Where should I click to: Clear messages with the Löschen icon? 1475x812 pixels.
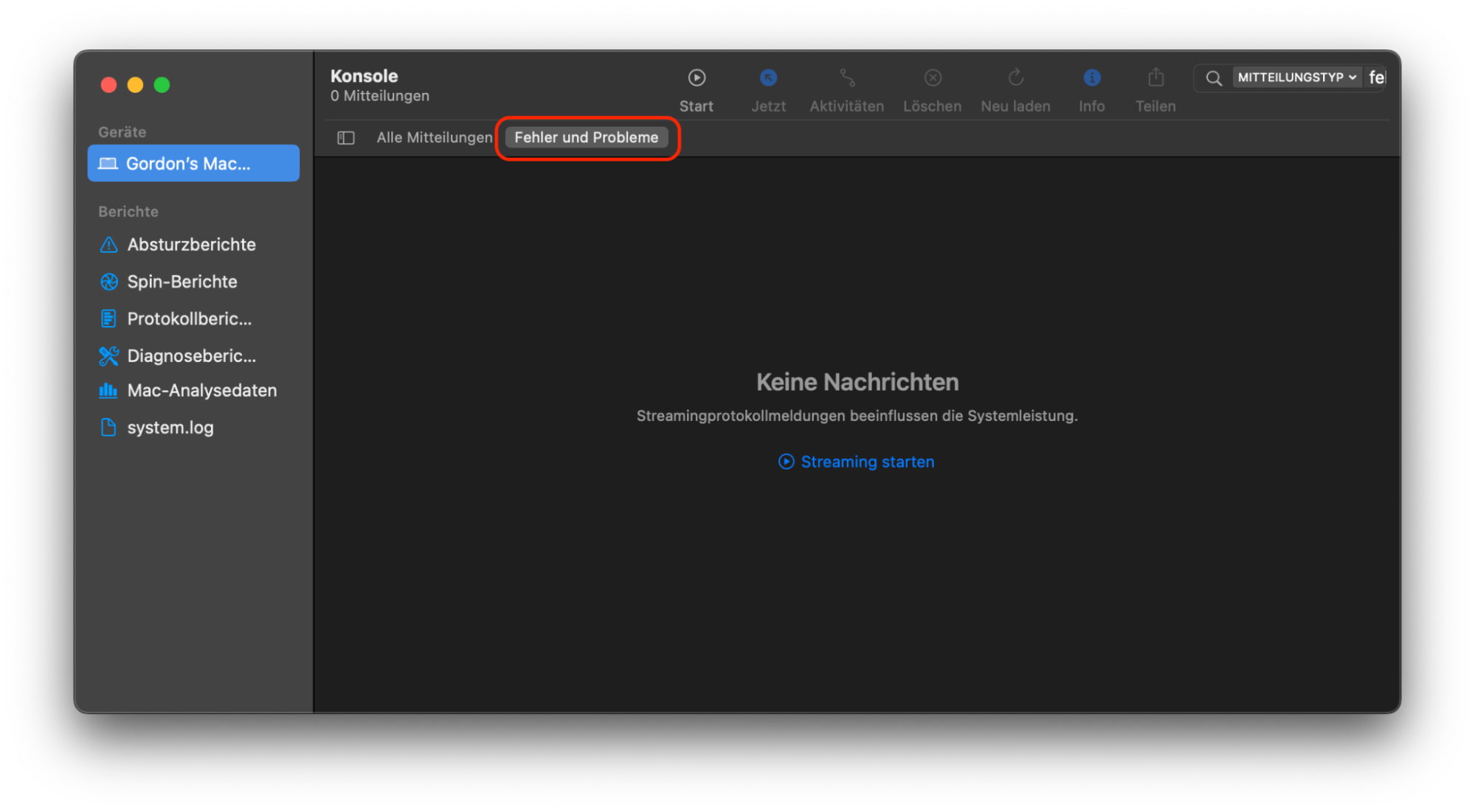932,77
